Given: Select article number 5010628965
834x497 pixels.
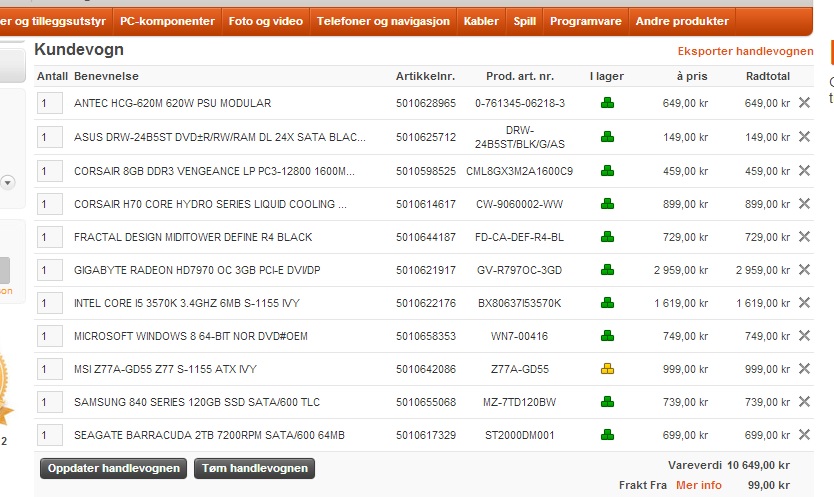Looking at the screenshot, I should point(426,103).
